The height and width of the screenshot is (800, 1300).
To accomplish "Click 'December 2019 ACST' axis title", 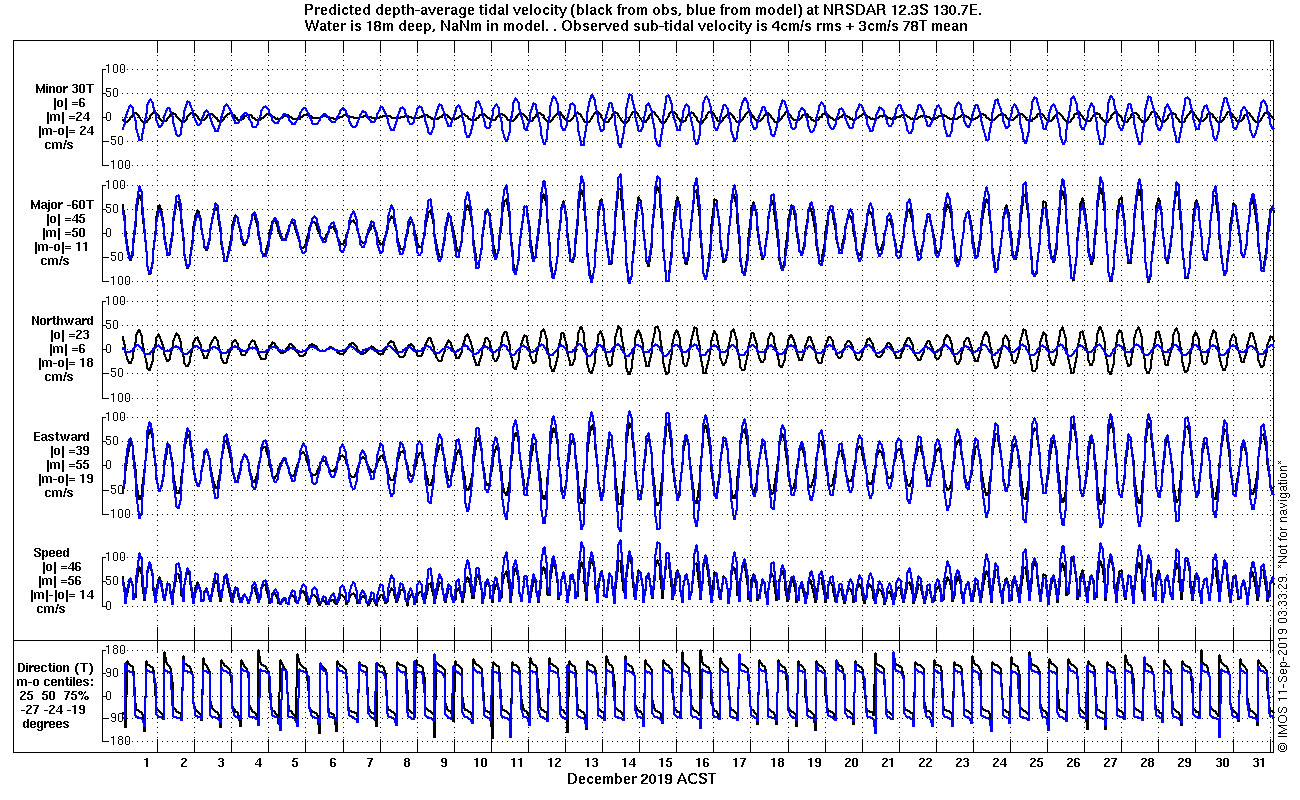I will click(x=641, y=778).
